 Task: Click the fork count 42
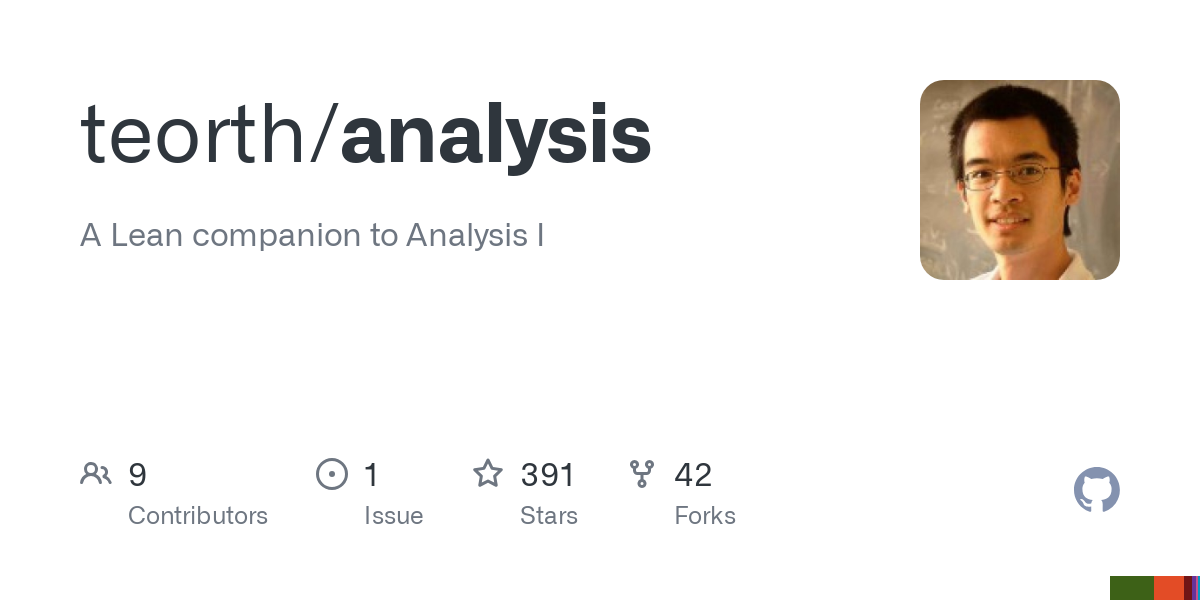(x=693, y=475)
